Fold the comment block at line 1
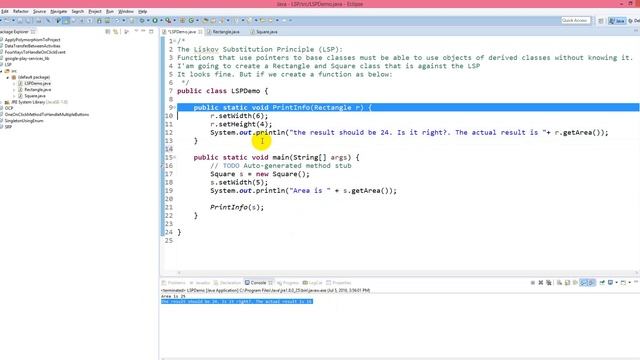The width and height of the screenshot is (640, 360). [175, 41]
